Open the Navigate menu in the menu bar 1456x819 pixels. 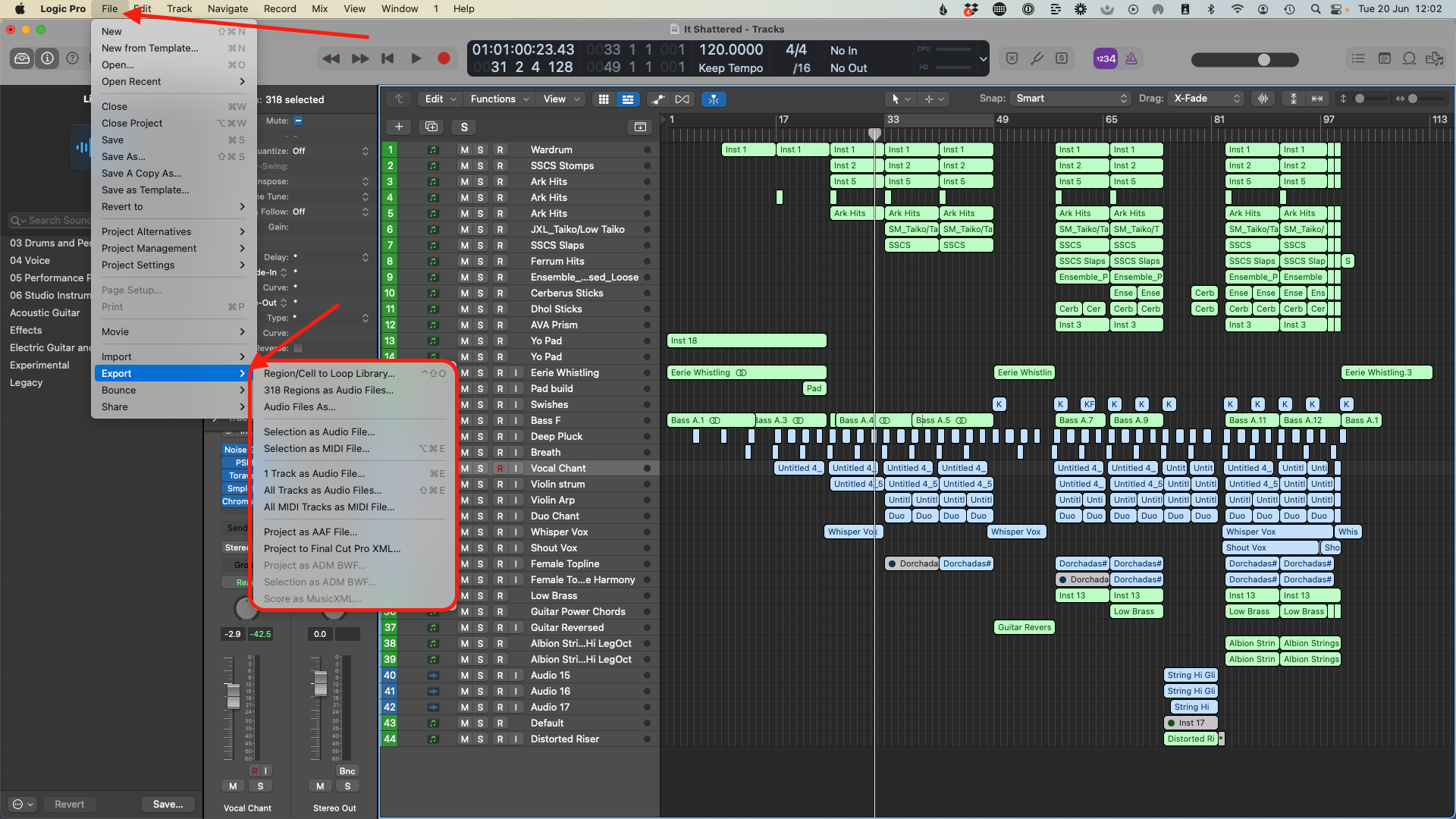pos(227,8)
